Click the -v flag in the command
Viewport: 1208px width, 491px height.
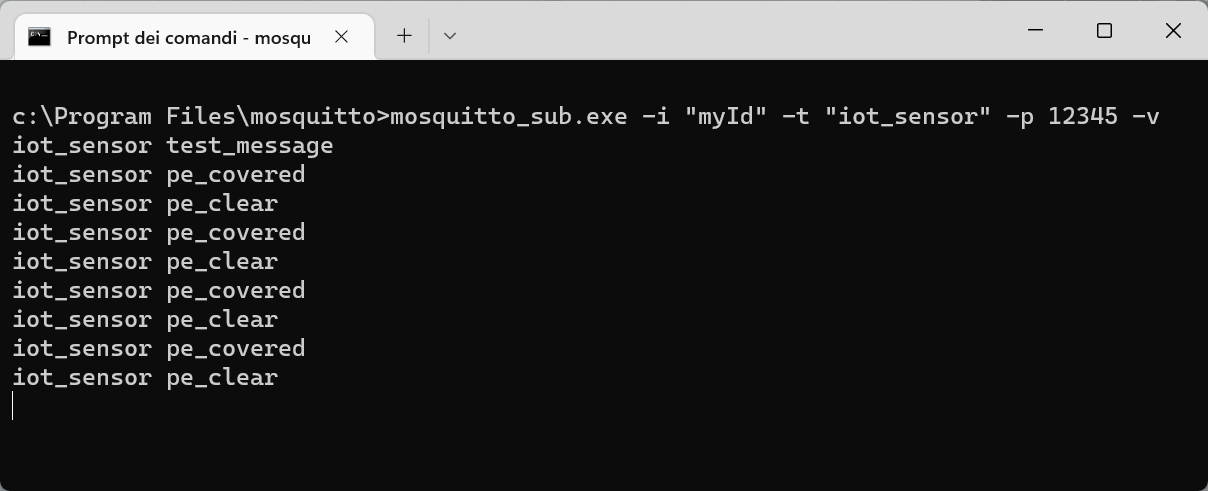[1145, 117]
